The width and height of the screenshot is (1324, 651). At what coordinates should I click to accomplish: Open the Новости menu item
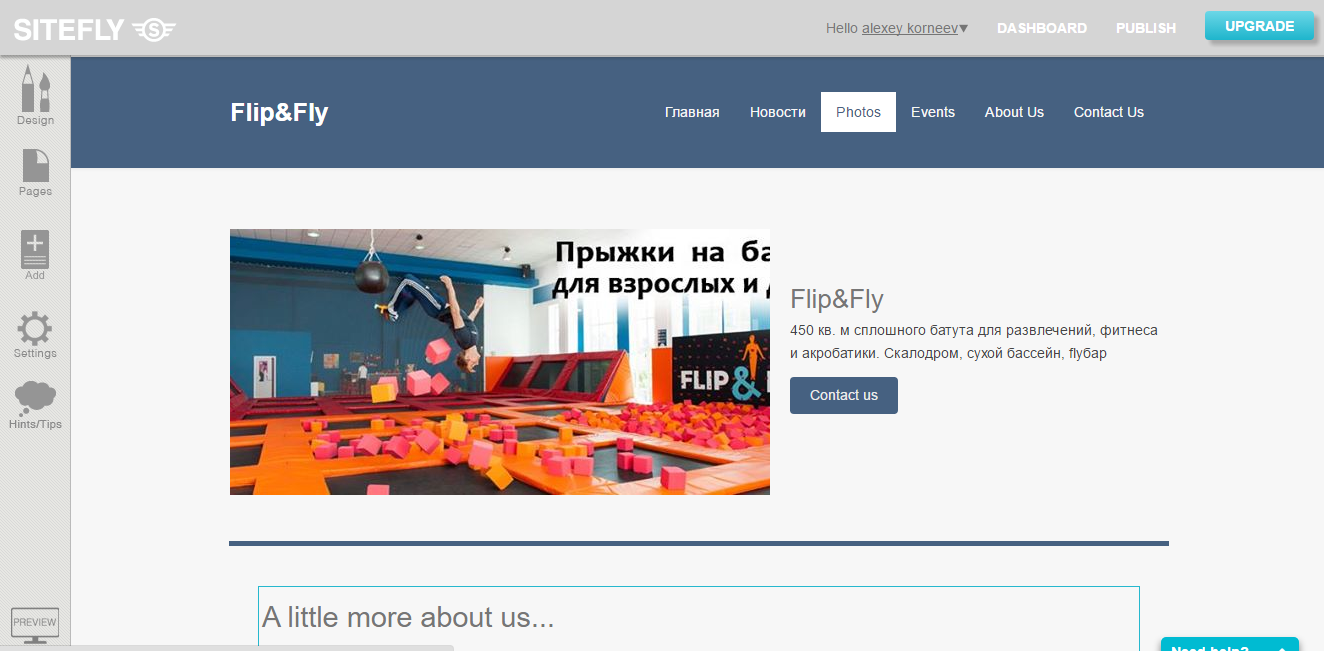[x=778, y=112]
